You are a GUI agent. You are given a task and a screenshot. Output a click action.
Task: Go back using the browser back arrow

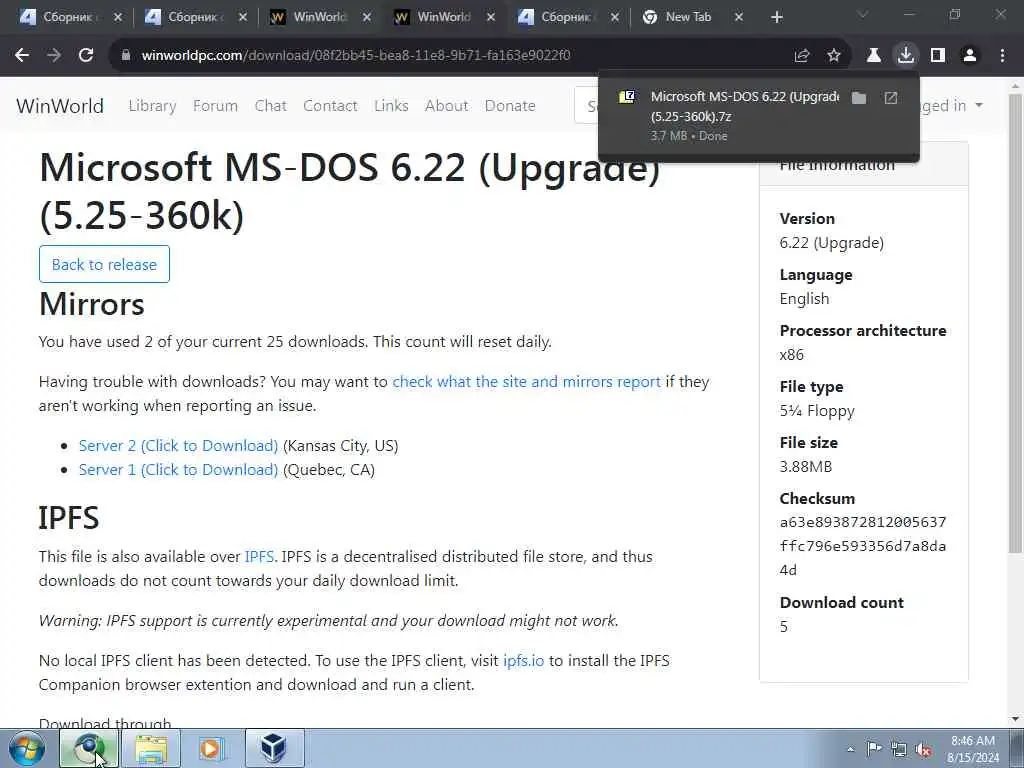coord(22,56)
